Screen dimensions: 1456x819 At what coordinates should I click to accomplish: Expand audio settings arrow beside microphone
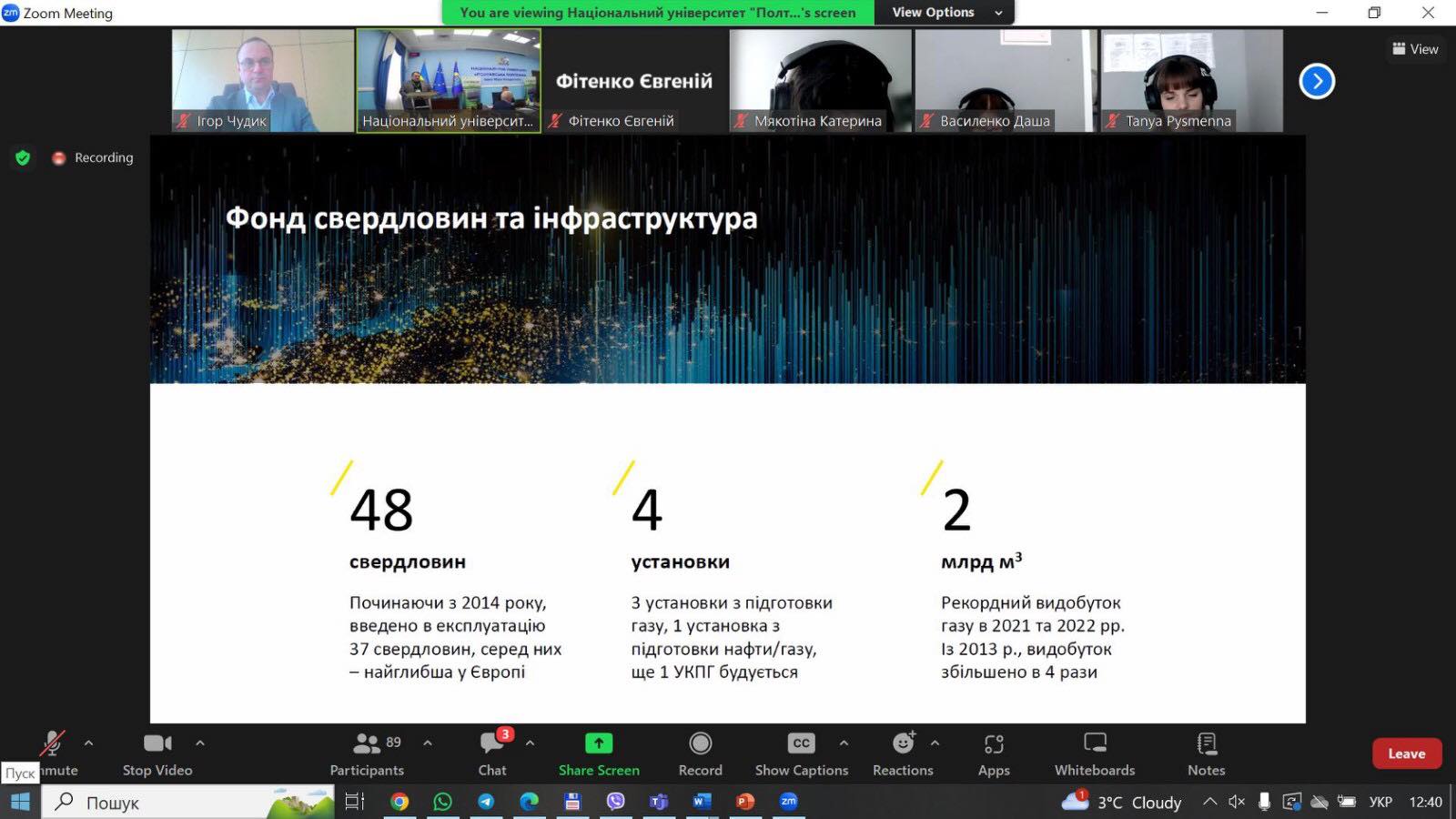click(x=88, y=743)
